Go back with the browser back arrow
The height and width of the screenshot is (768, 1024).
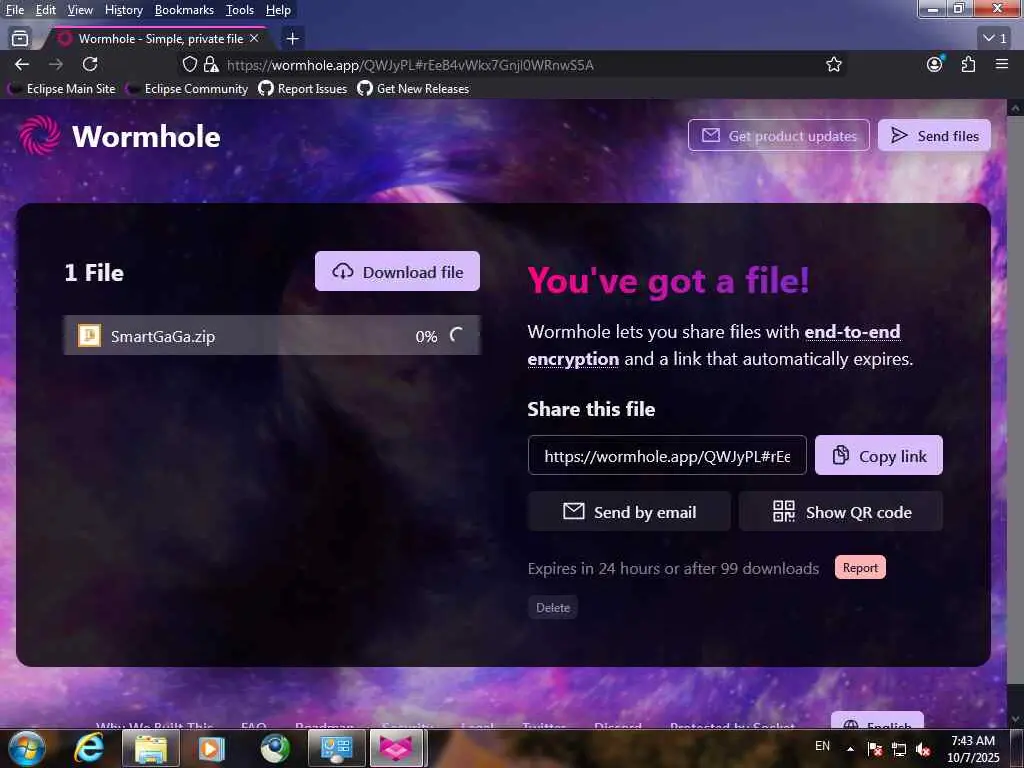coord(22,64)
